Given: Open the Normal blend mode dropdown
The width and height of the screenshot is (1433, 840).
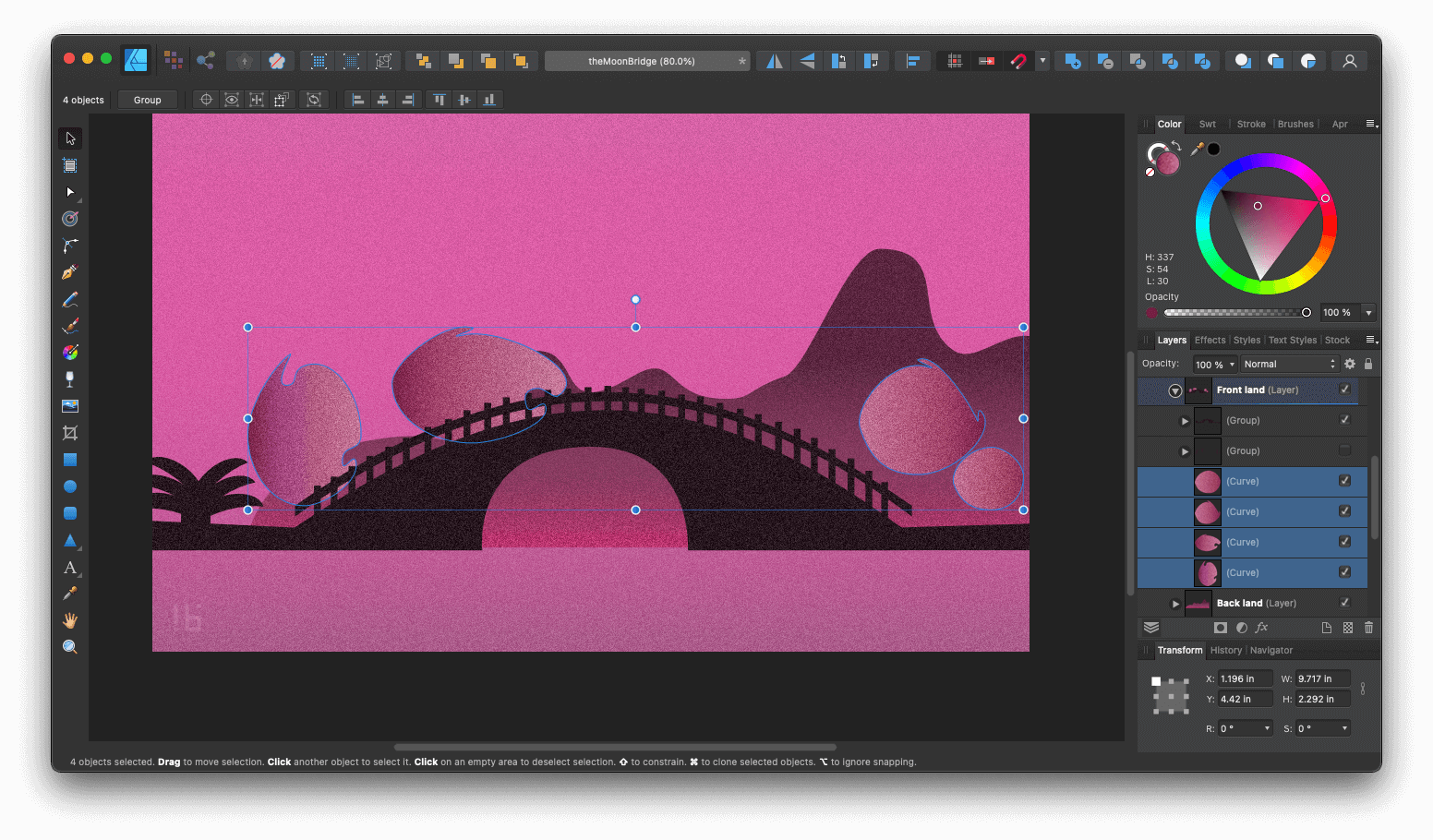Looking at the screenshot, I should pyautogui.click(x=1288, y=363).
